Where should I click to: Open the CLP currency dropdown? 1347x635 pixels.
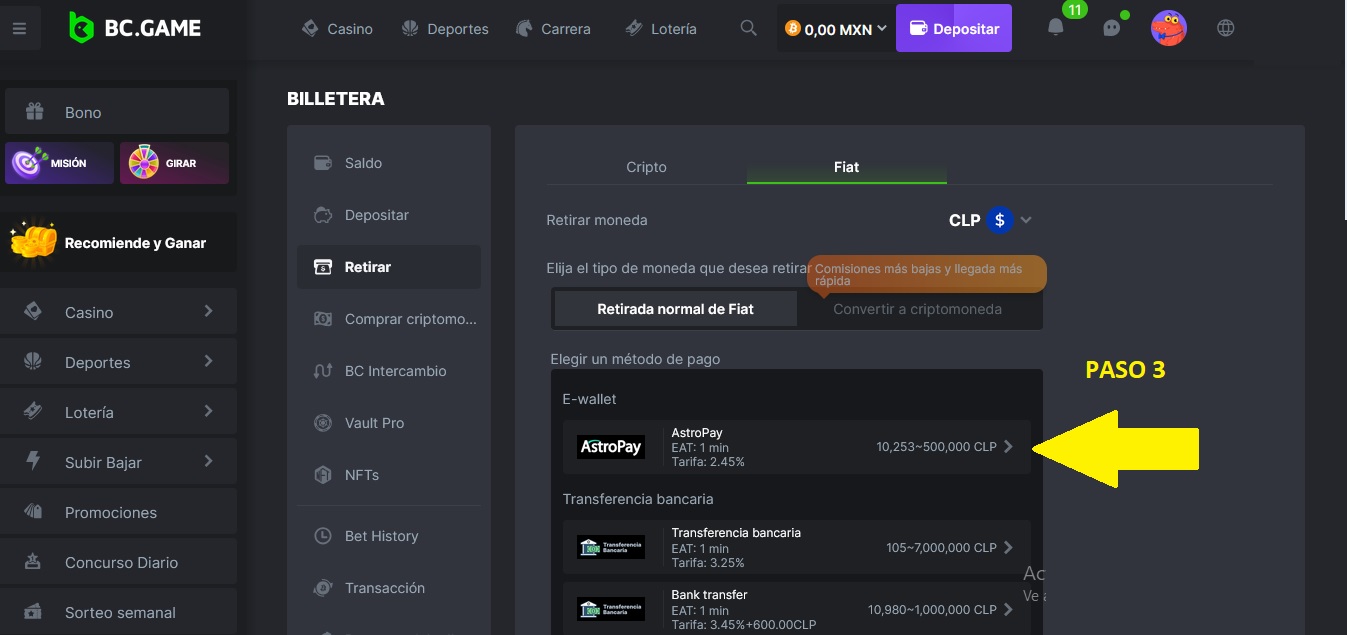point(990,220)
